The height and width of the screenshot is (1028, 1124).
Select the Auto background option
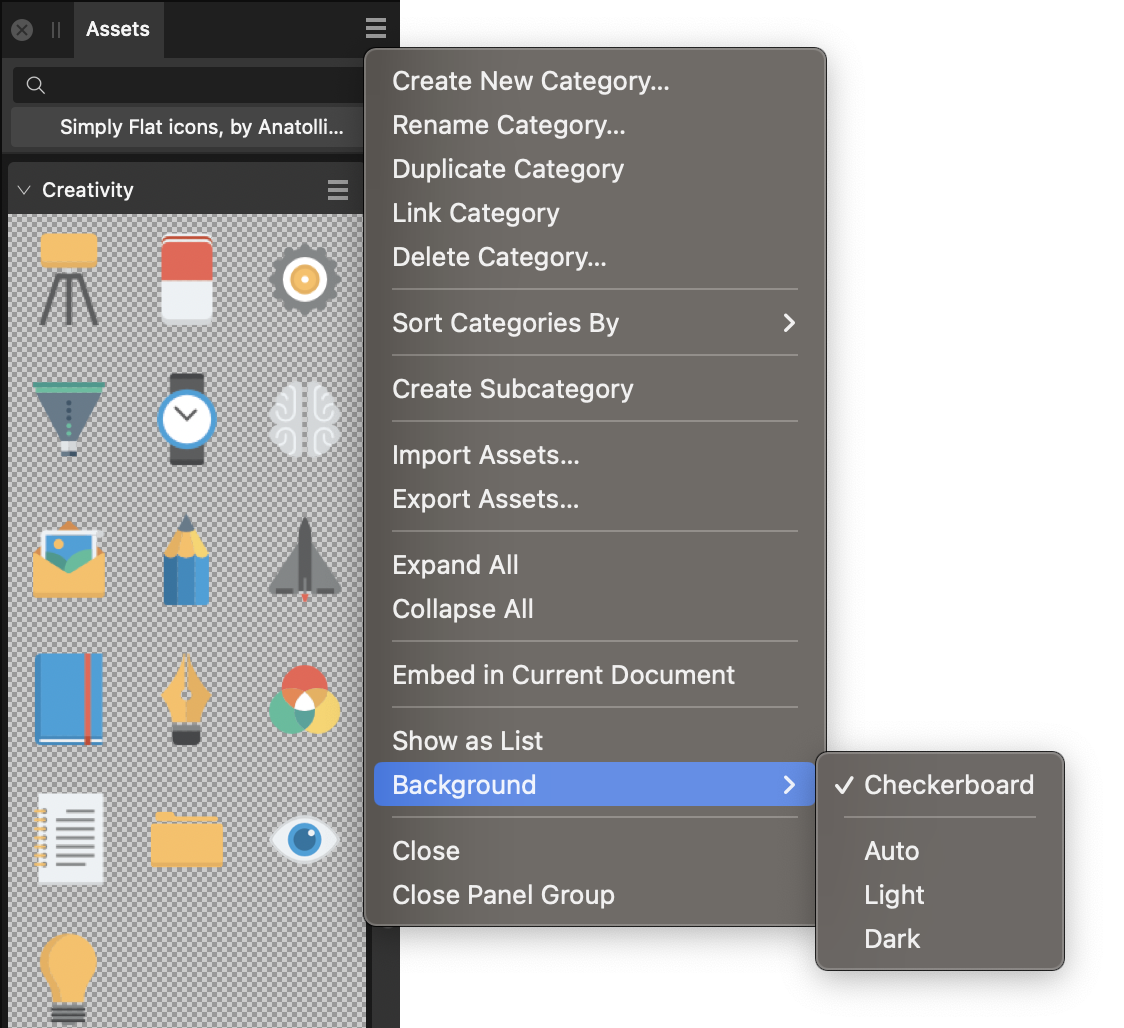click(891, 851)
